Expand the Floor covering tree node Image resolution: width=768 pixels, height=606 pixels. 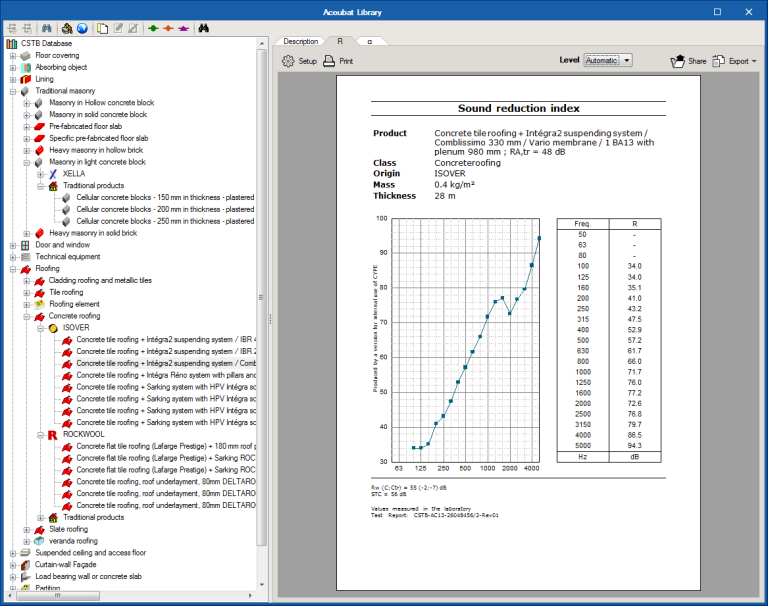click(13, 56)
